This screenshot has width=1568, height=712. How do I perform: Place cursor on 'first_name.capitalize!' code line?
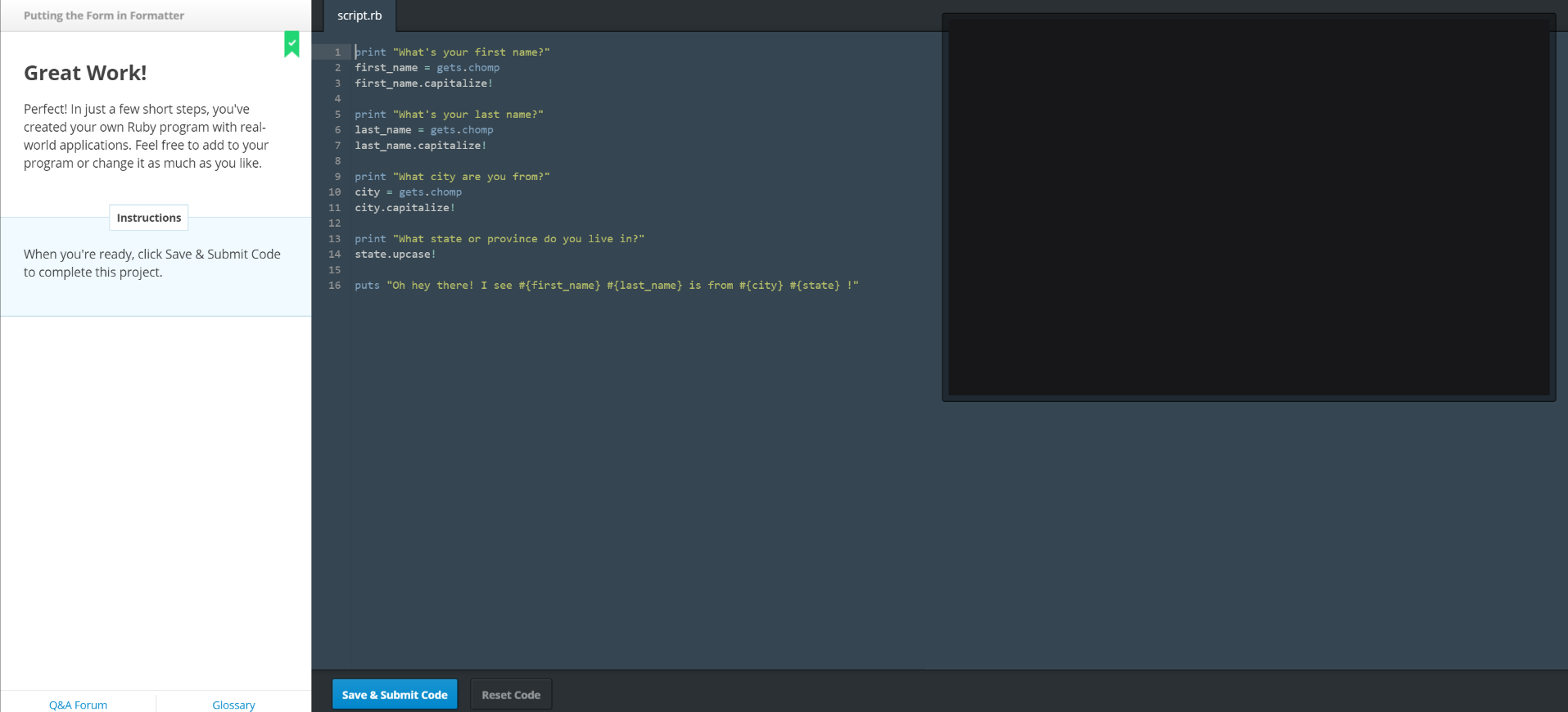point(423,83)
